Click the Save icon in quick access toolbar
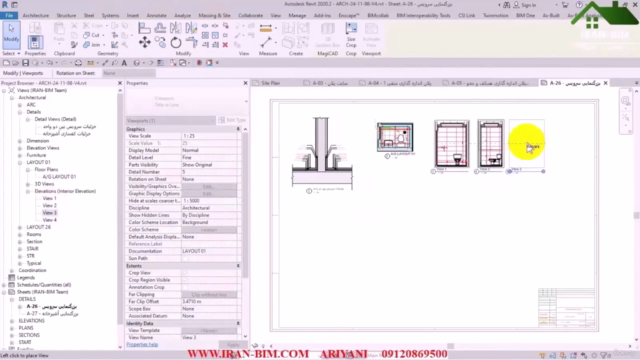This screenshot has width=640, height=360. (25, 63)
